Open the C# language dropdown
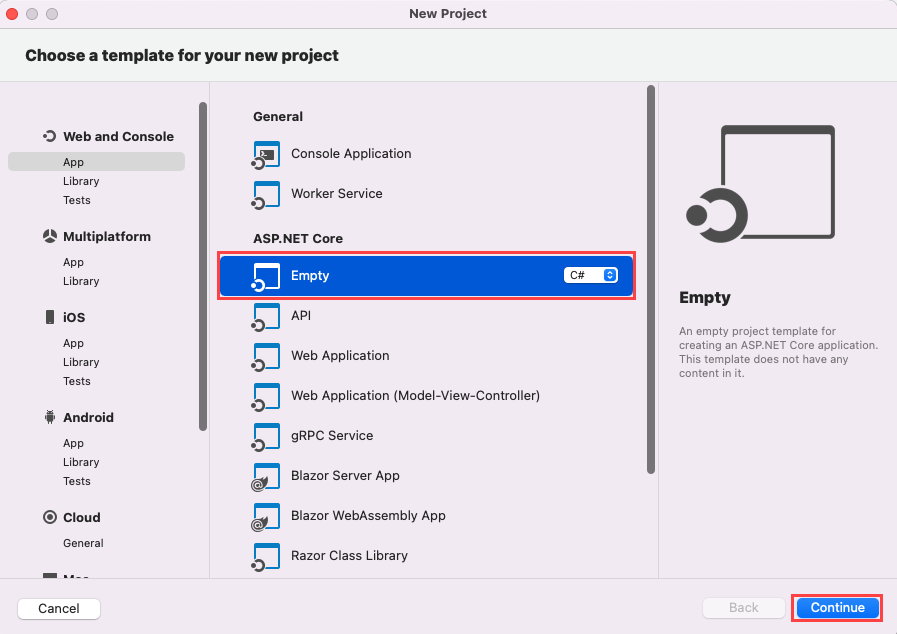 click(590, 275)
